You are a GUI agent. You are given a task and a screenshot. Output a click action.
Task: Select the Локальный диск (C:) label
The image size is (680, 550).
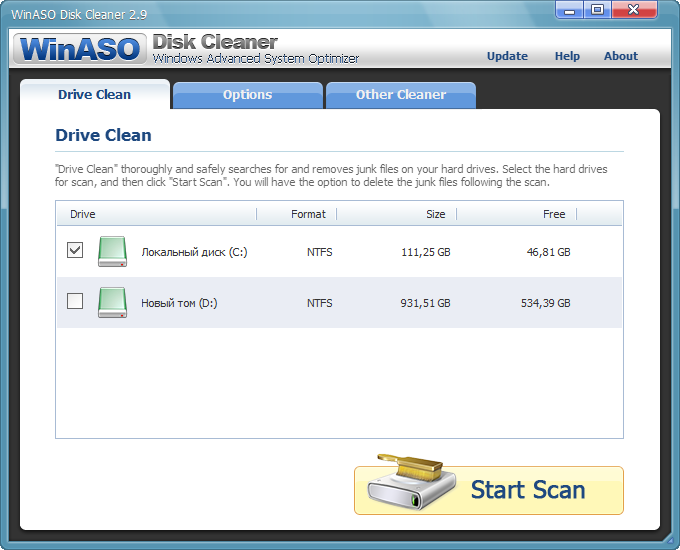click(194, 252)
